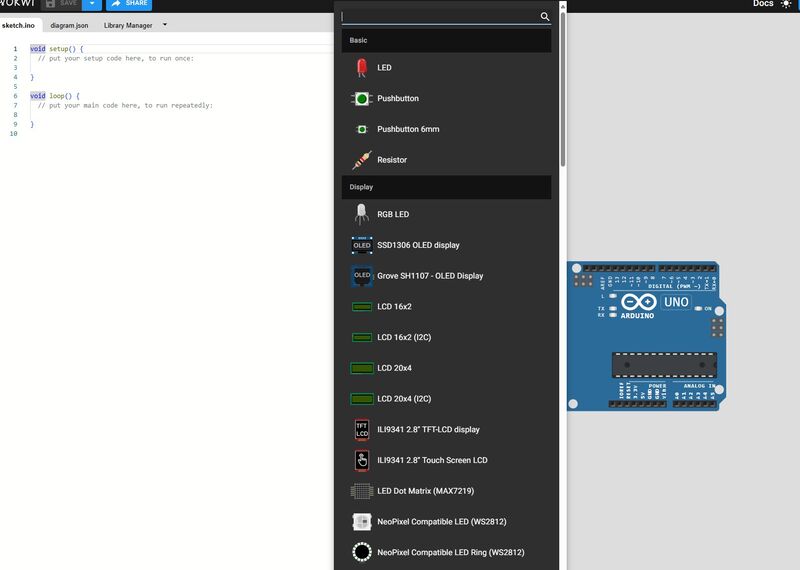
Task: Select the RGB LED icon
Action: [362, 214]
